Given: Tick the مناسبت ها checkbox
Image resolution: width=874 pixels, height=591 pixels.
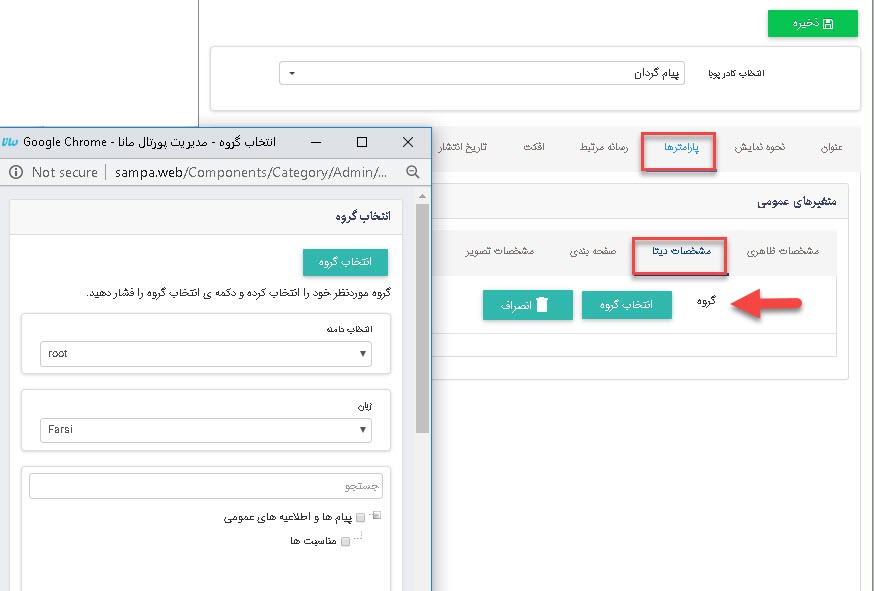Looking at the screenshot, I should coord(346,542).
